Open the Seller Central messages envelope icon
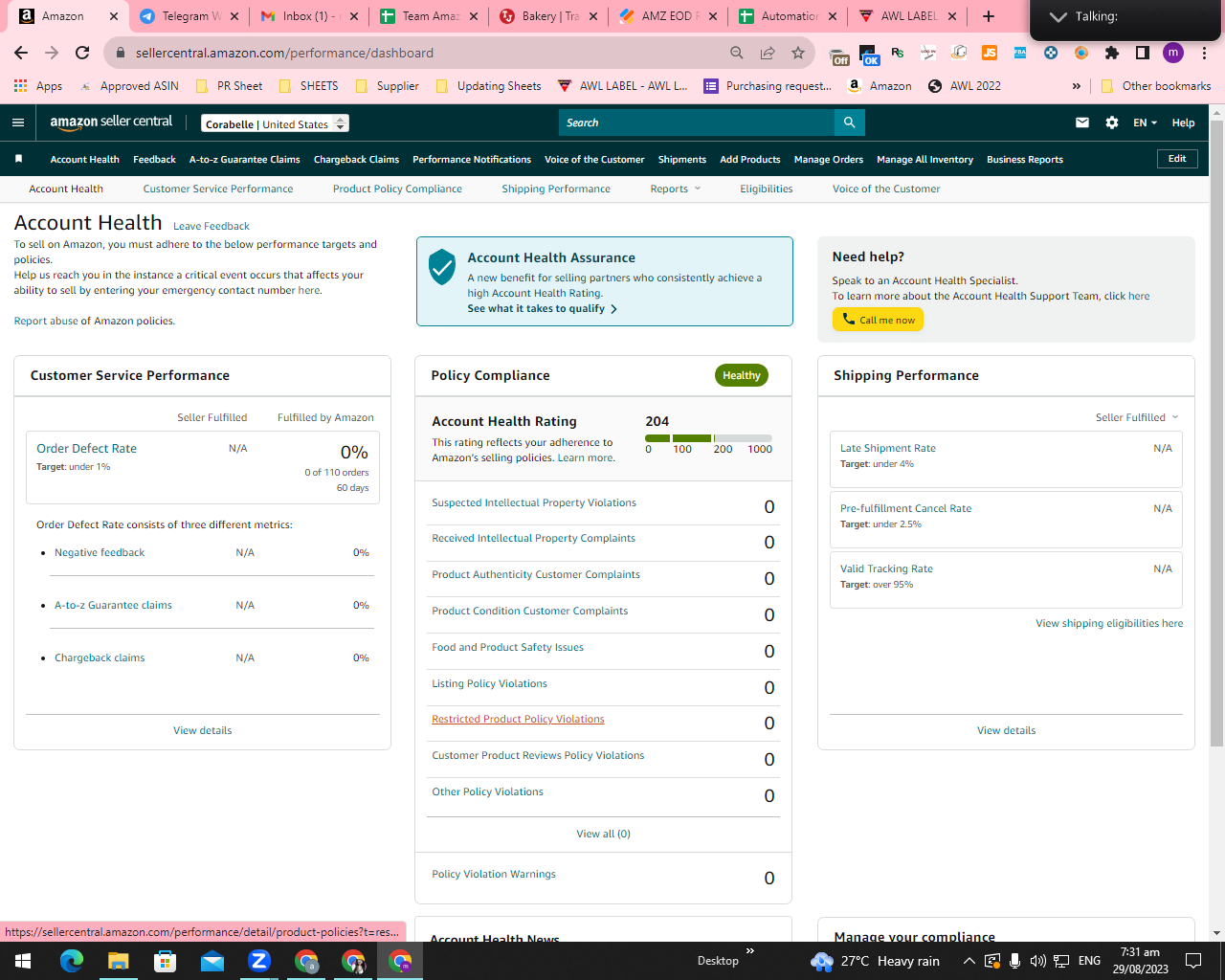The height and width of the screenshot is (980, 1225). click(x=1082, y=122)
